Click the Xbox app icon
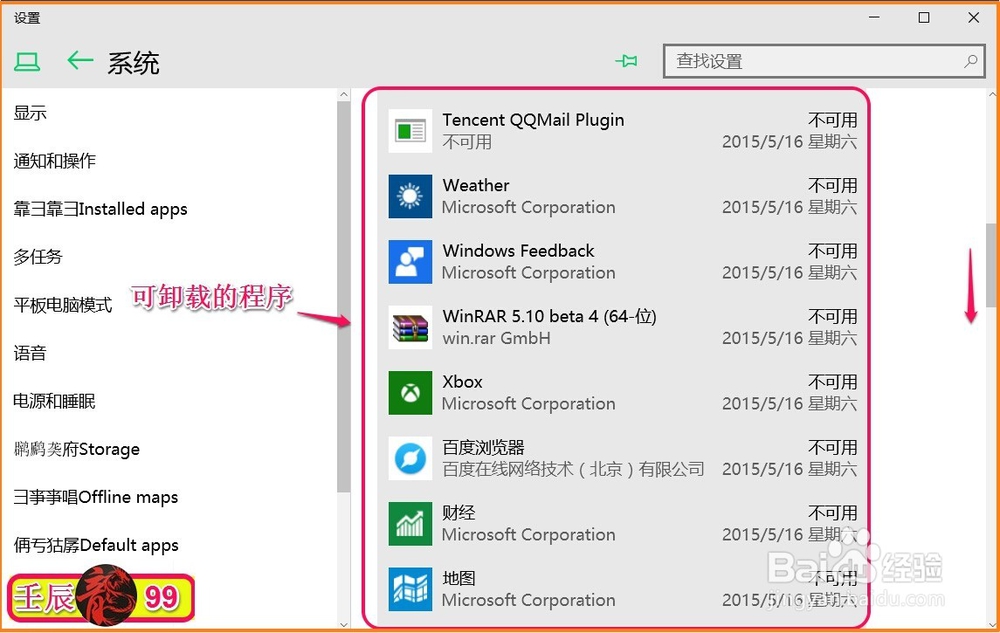 click(x=409, y=392)
